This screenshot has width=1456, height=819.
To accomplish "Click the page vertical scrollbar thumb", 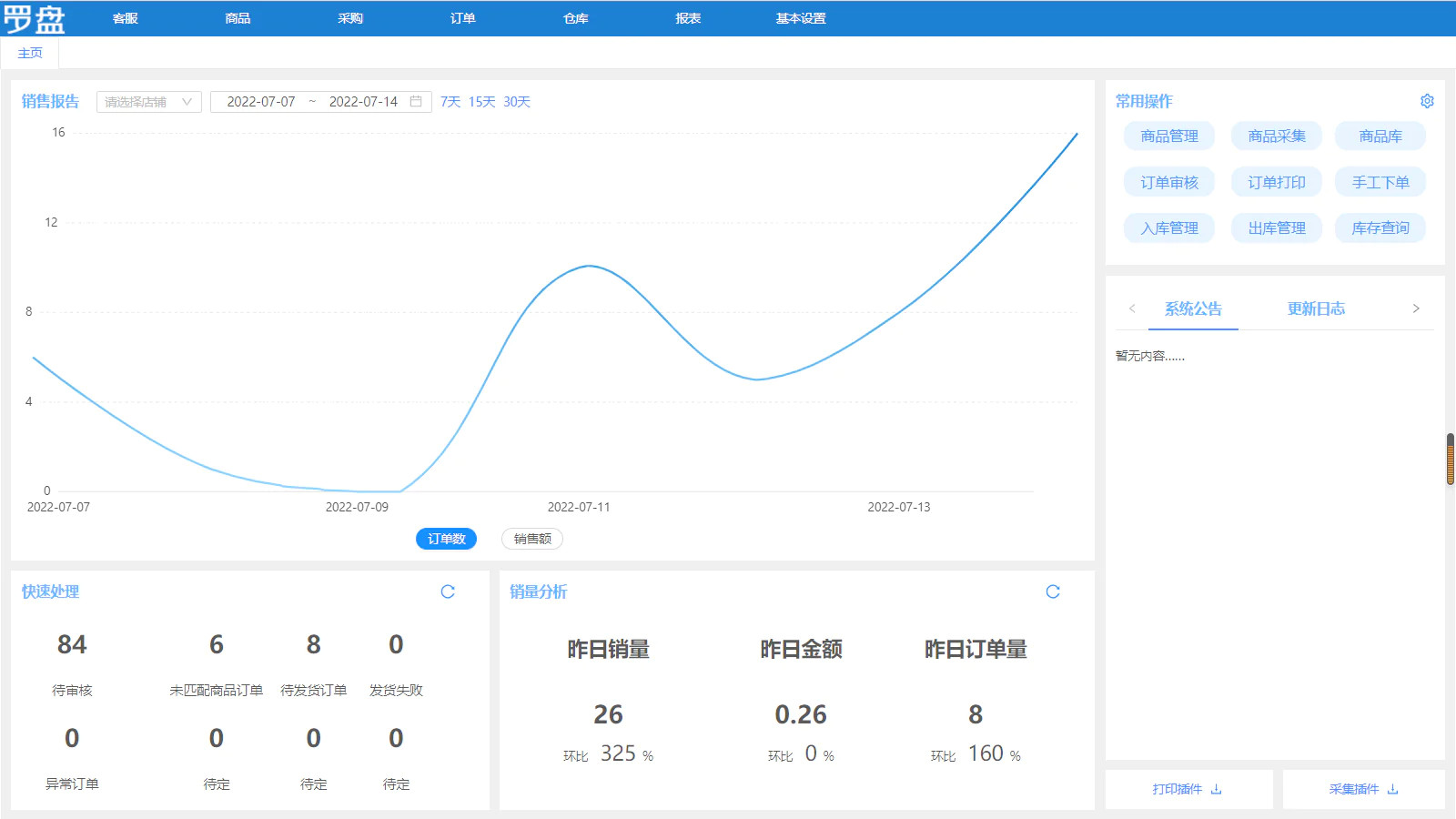I will pos(1451,460).
